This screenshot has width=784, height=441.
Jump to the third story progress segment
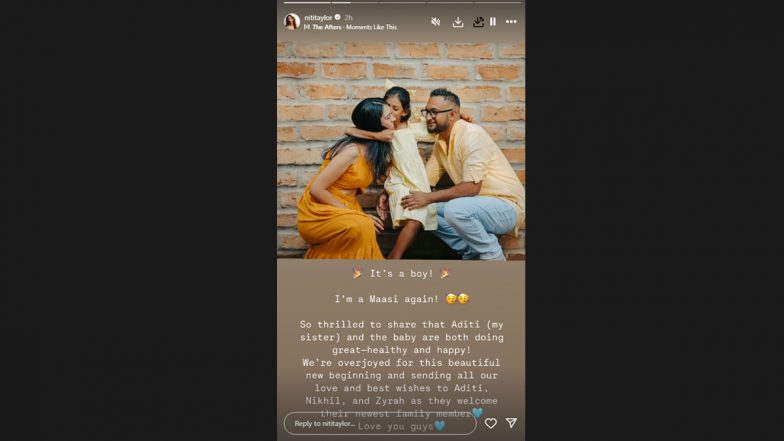click(402, 2)
